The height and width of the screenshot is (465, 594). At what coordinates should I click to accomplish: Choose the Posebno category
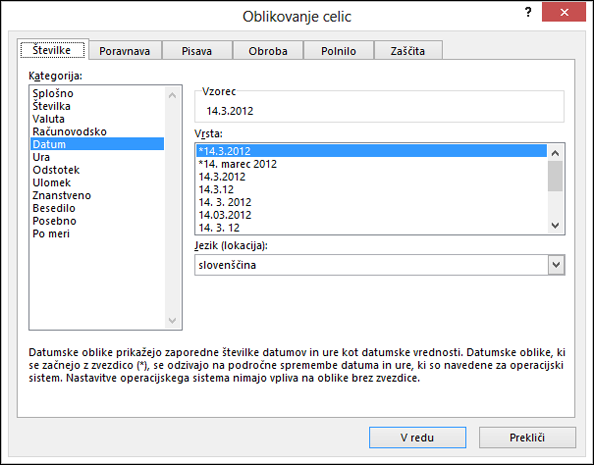pyautogui.click(x=97, y=221)
